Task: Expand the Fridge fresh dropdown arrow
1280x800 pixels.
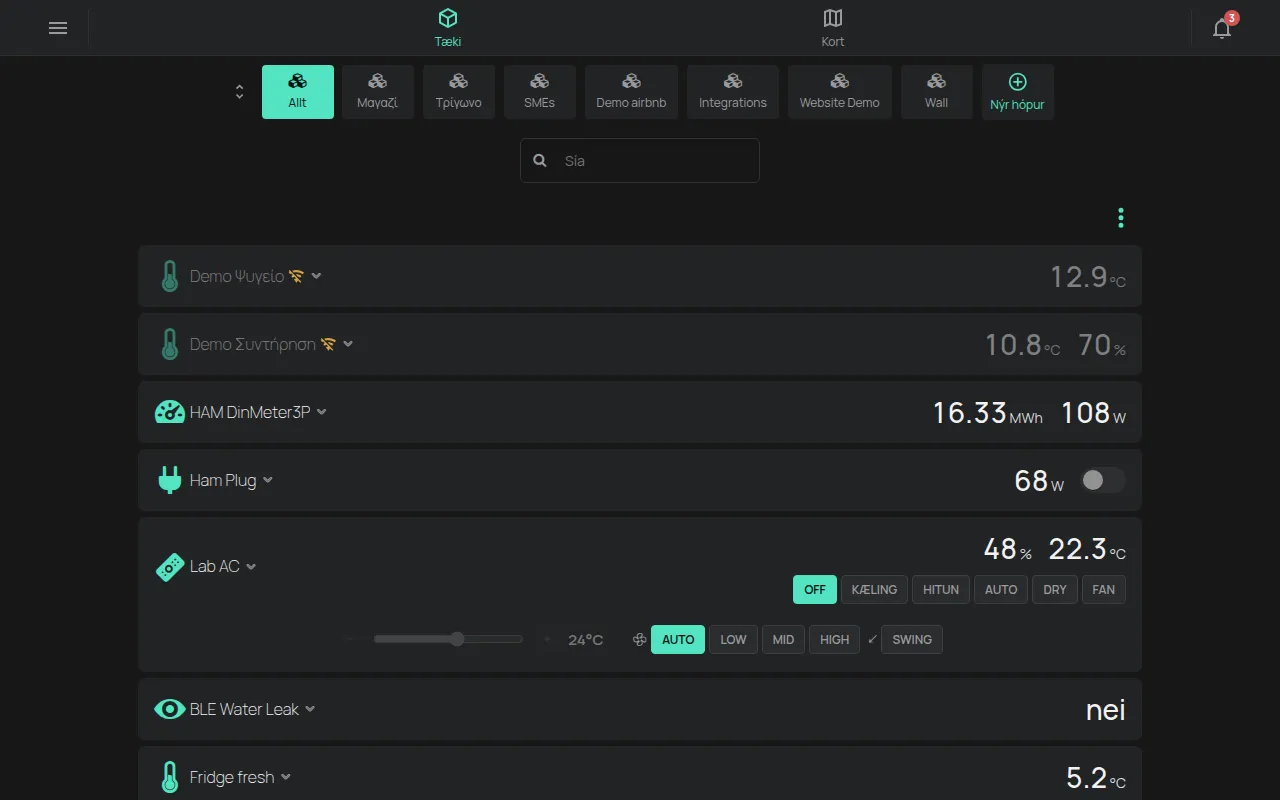Action: coord(286,777)
